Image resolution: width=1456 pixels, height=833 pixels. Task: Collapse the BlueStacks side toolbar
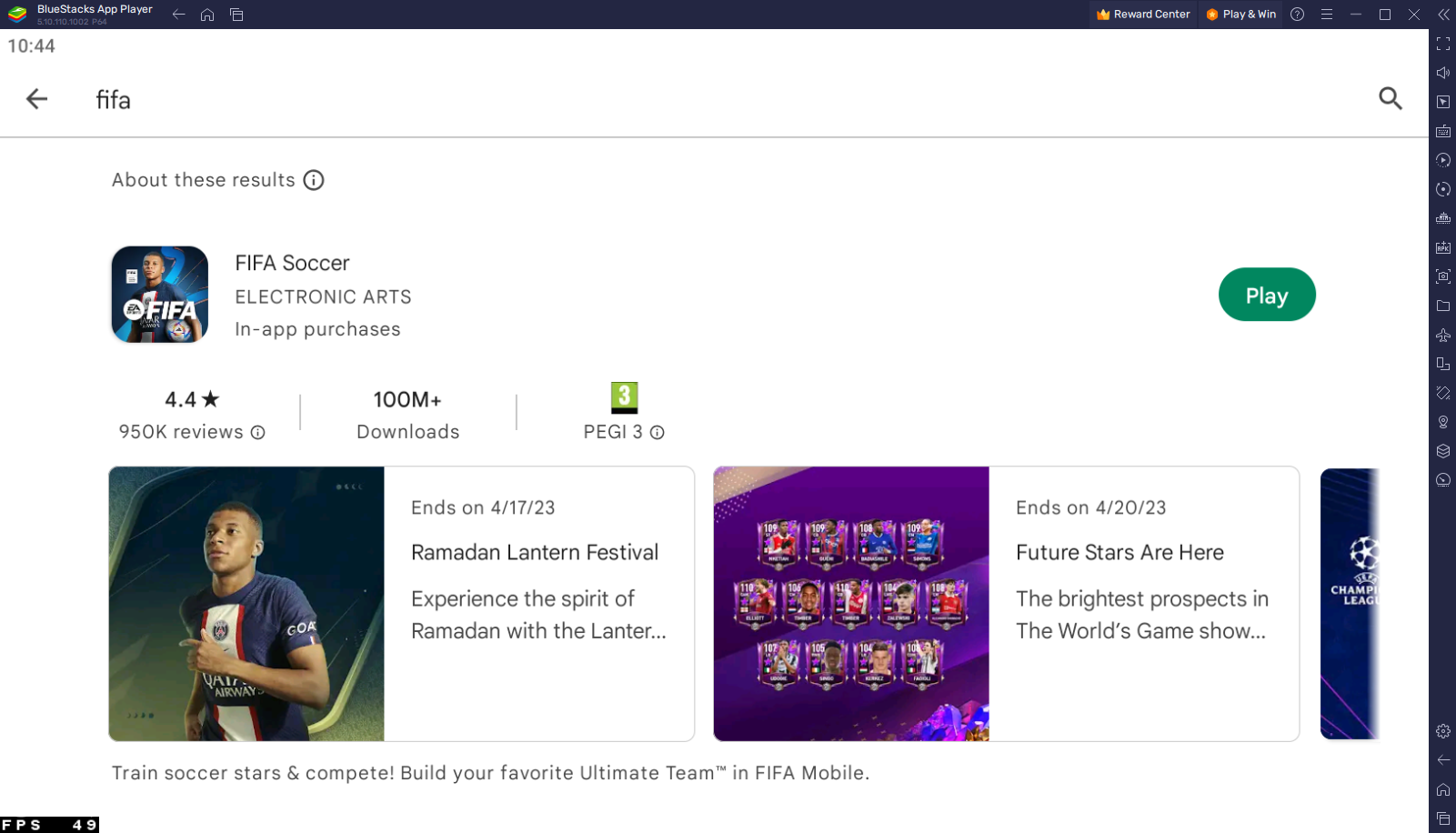click(1443, 15)
